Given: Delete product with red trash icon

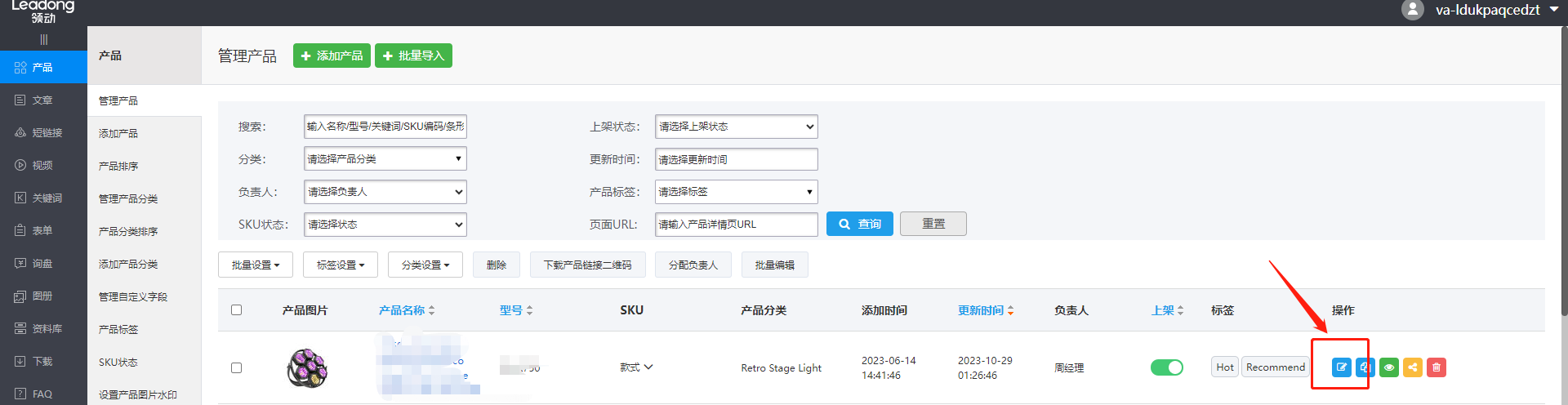Looking at the screenshot, I should point(1436,367).
